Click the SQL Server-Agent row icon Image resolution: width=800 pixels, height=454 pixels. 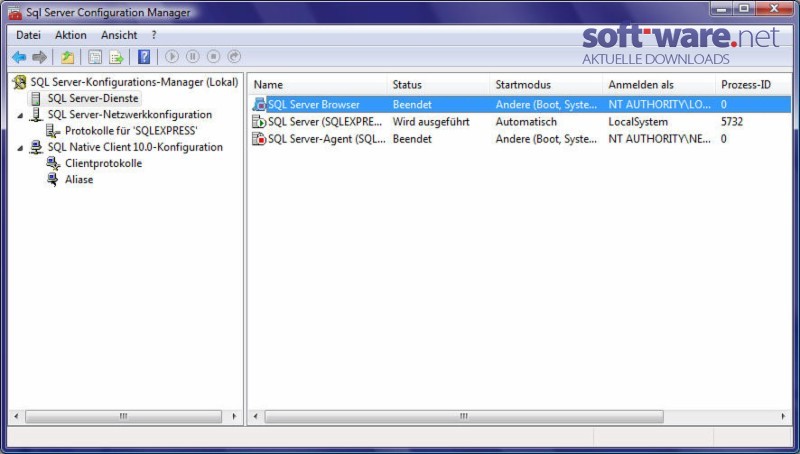(x=259, y=139)
